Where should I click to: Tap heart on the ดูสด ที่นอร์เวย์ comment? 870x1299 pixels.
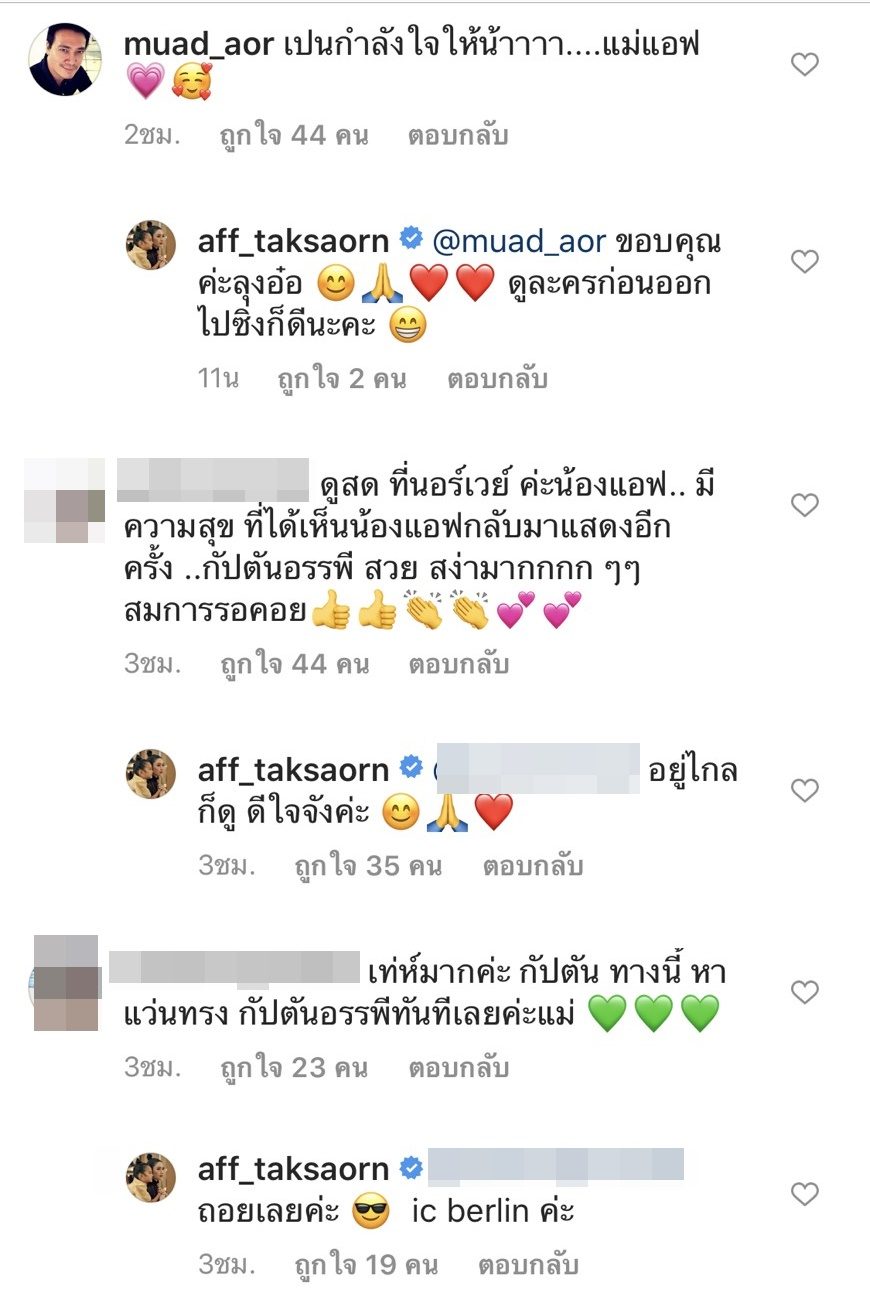[x=804, y=505]
